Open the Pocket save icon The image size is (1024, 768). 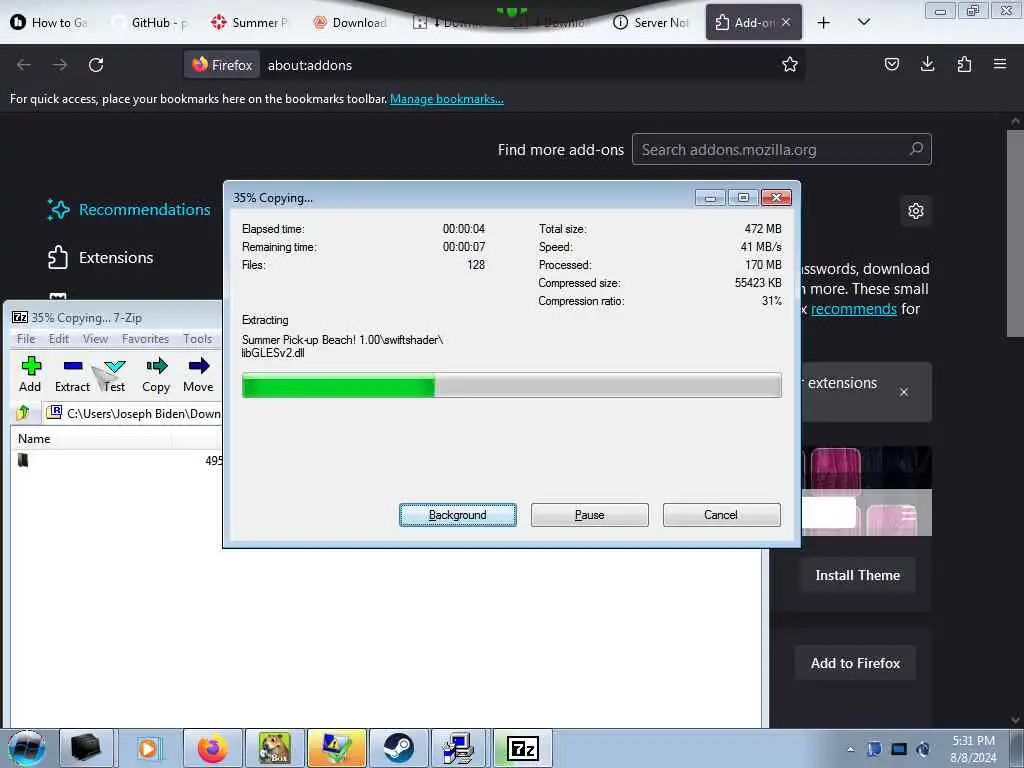891,64
